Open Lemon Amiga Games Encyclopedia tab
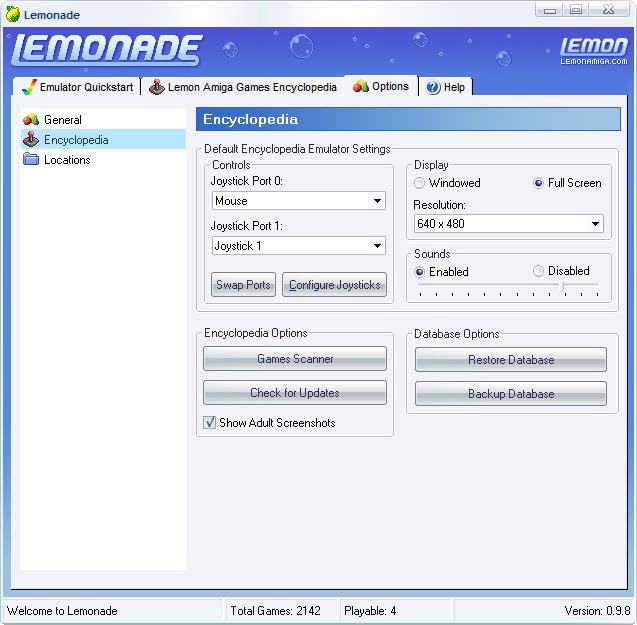This screenshot has width=637, height=625. click(243, 87)
